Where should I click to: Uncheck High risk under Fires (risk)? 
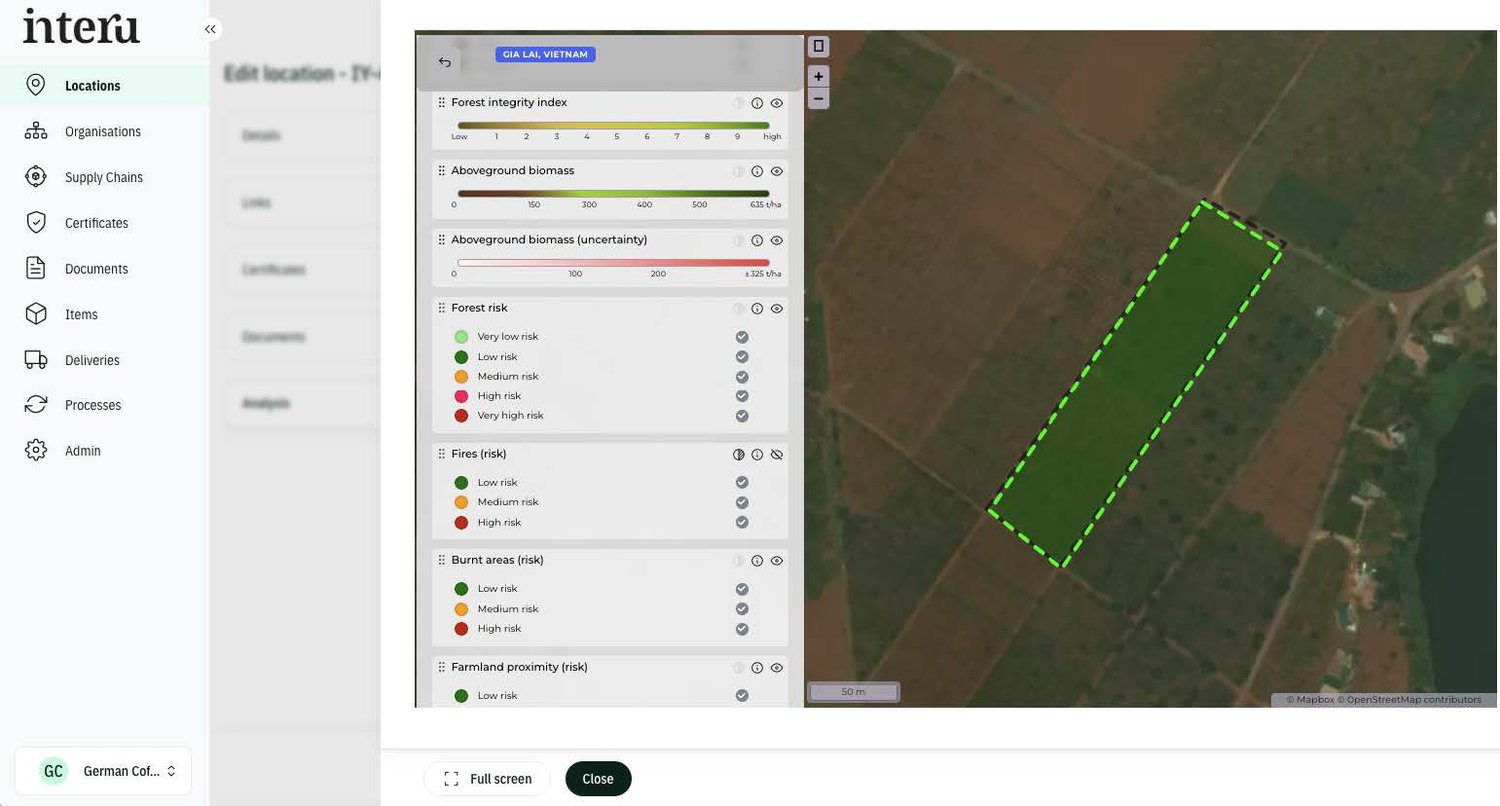(x=742, y=522)
